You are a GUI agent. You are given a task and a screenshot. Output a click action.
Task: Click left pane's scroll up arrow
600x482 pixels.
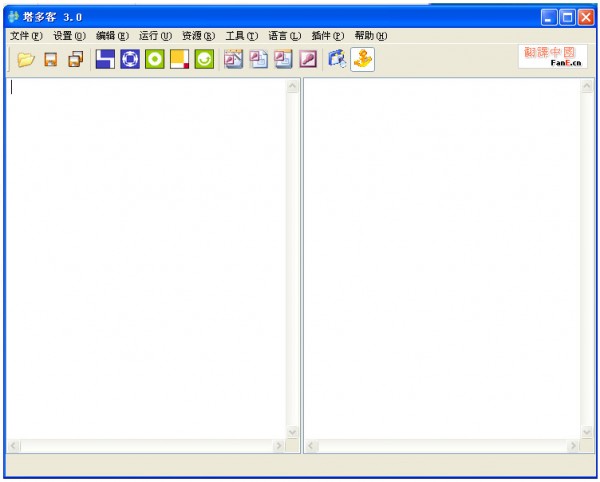[x=293, y=86]
